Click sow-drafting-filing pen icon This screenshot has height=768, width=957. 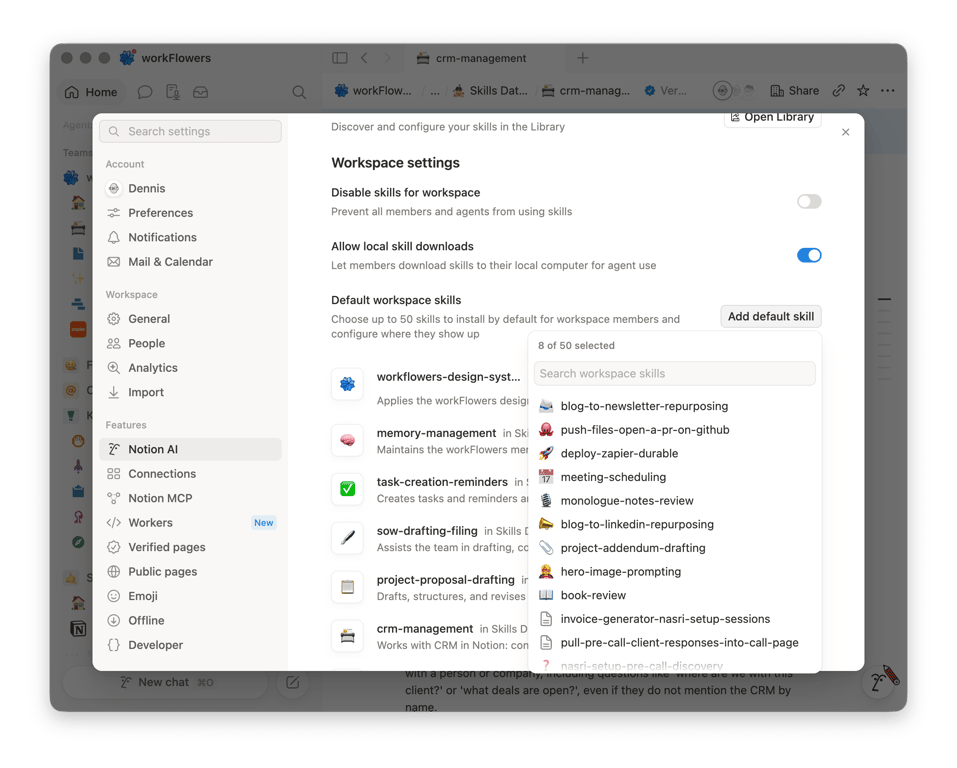[x=347, y=538]
